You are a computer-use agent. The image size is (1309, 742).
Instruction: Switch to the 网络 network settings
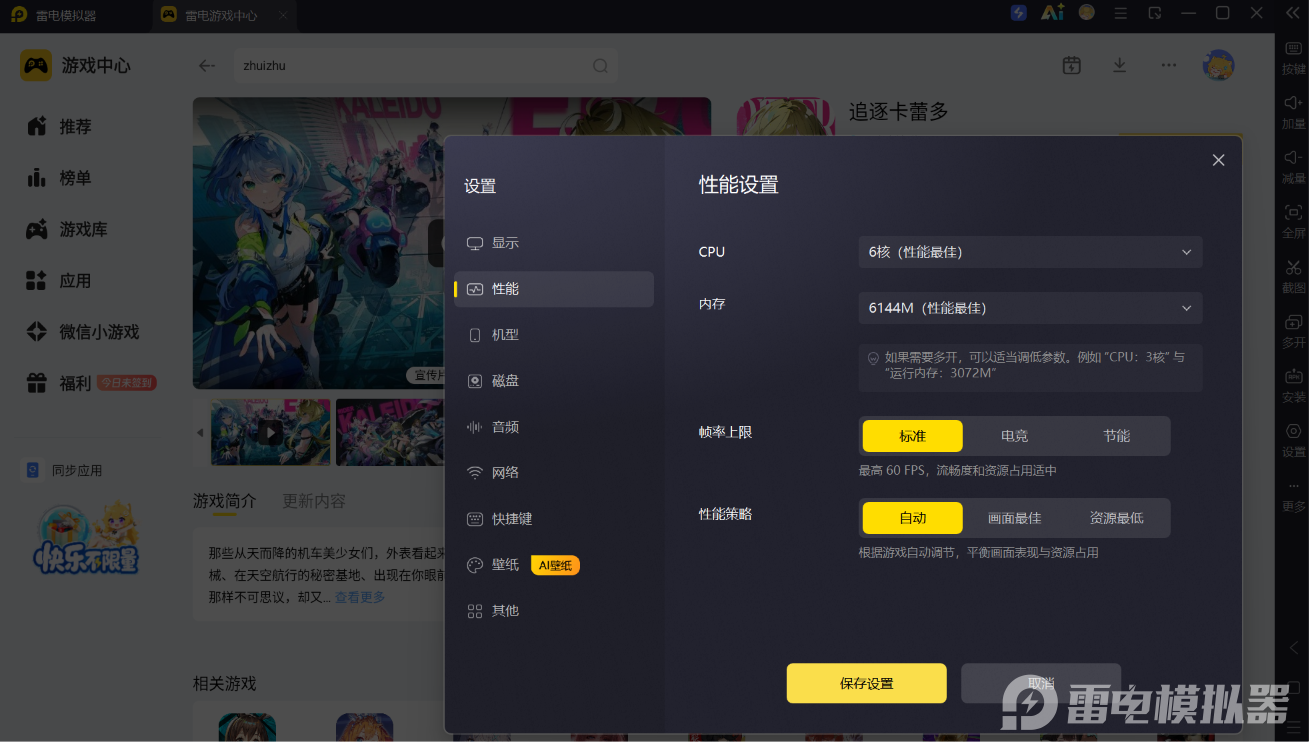tap(554, 473)
